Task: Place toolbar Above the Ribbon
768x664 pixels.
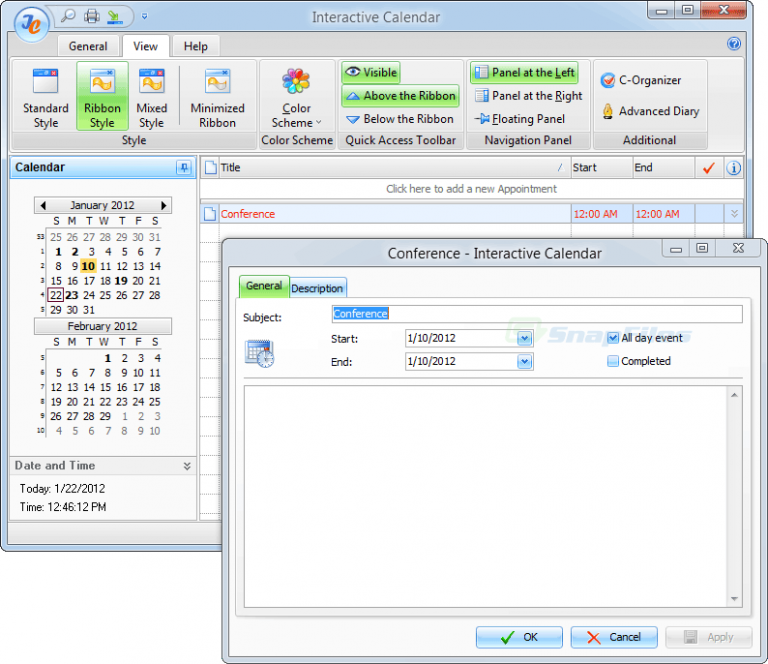Action: [400, 95]
